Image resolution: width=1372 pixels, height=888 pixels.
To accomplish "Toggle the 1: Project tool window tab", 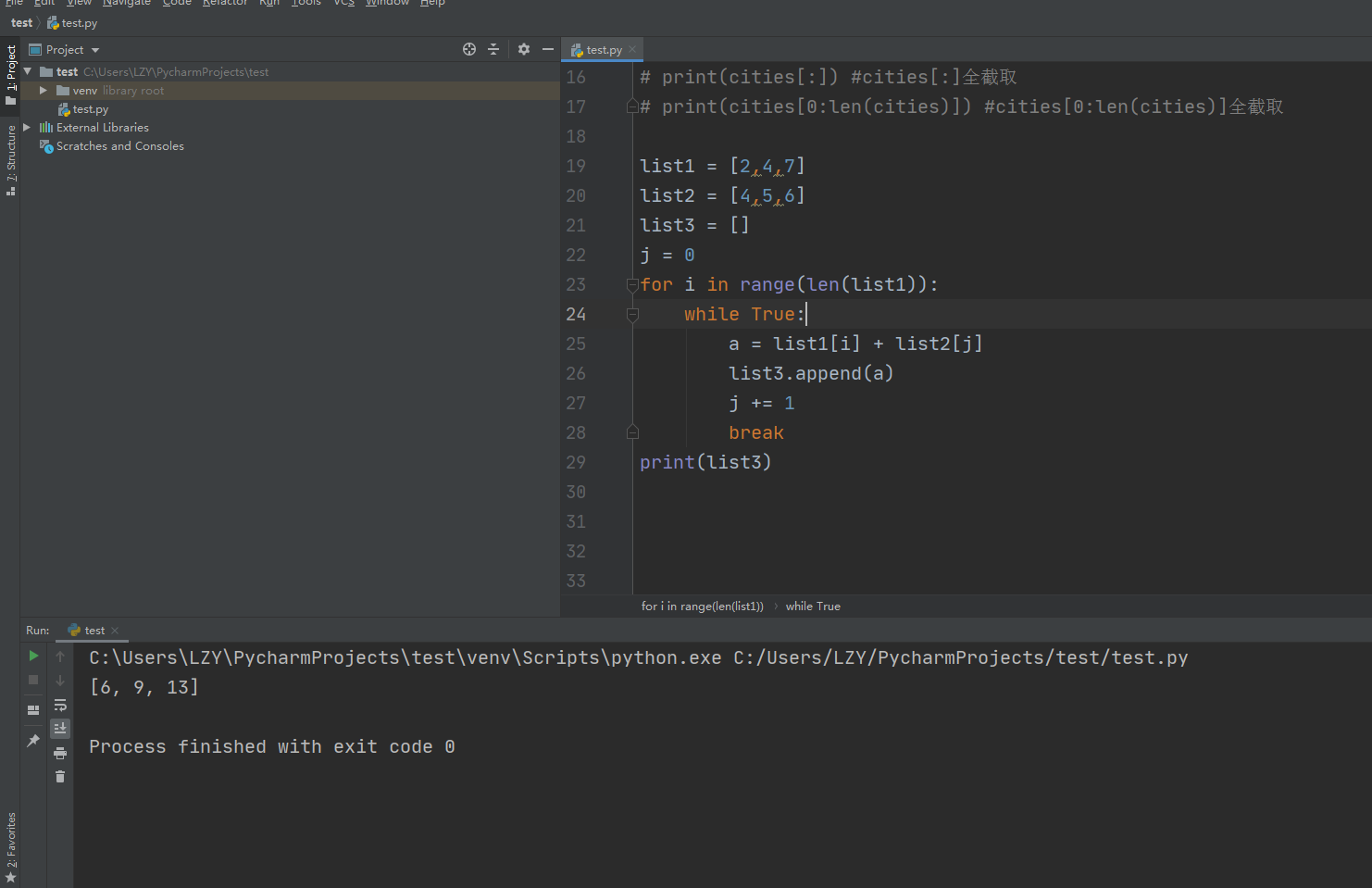I will click(x=10, y=75).
